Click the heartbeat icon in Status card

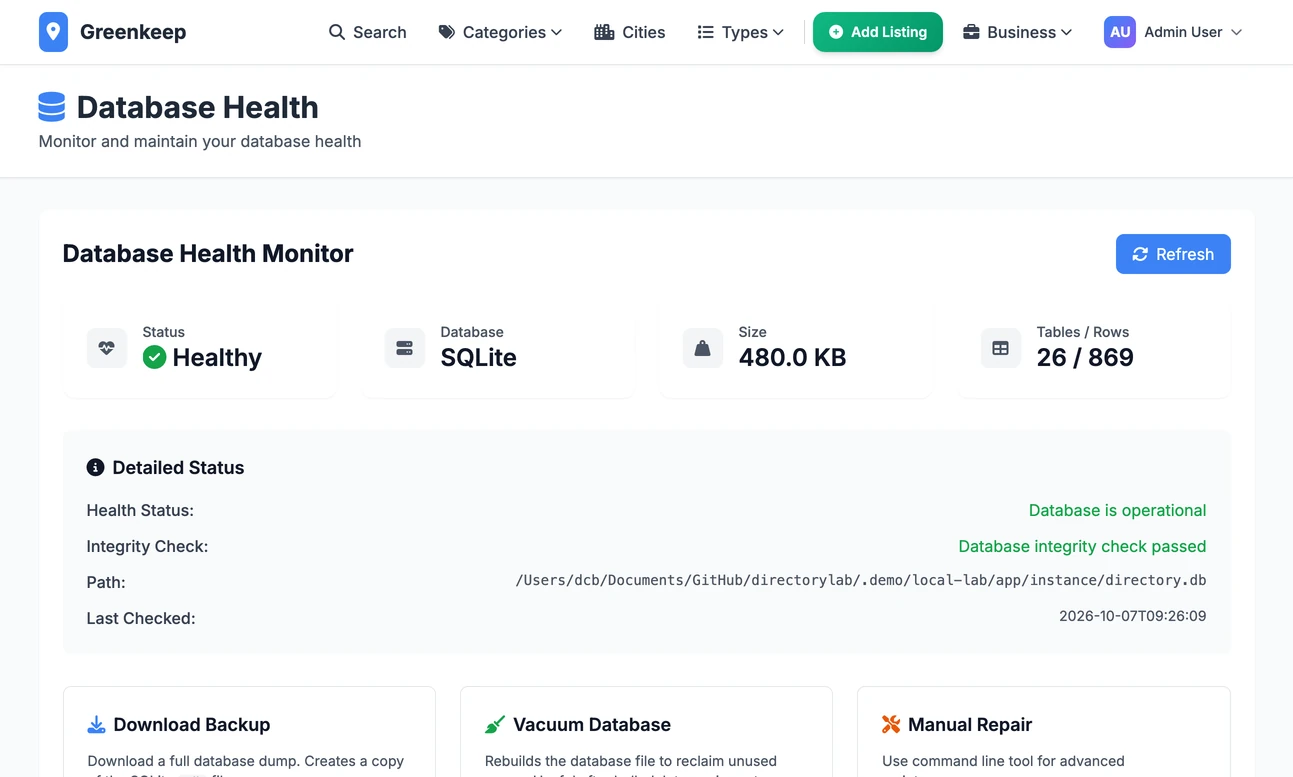pos(107,348)
